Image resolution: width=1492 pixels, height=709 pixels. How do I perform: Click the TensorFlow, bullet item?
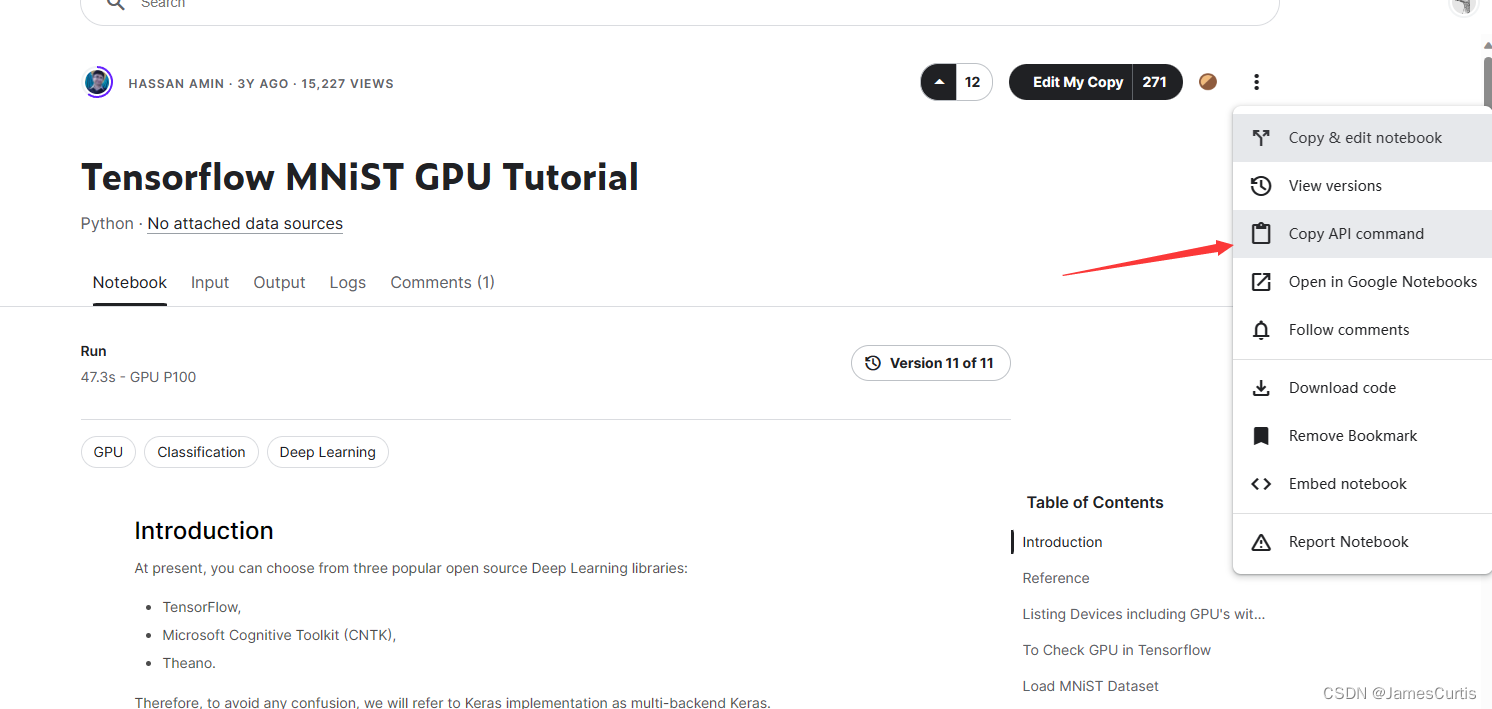(x=202, y=607)
